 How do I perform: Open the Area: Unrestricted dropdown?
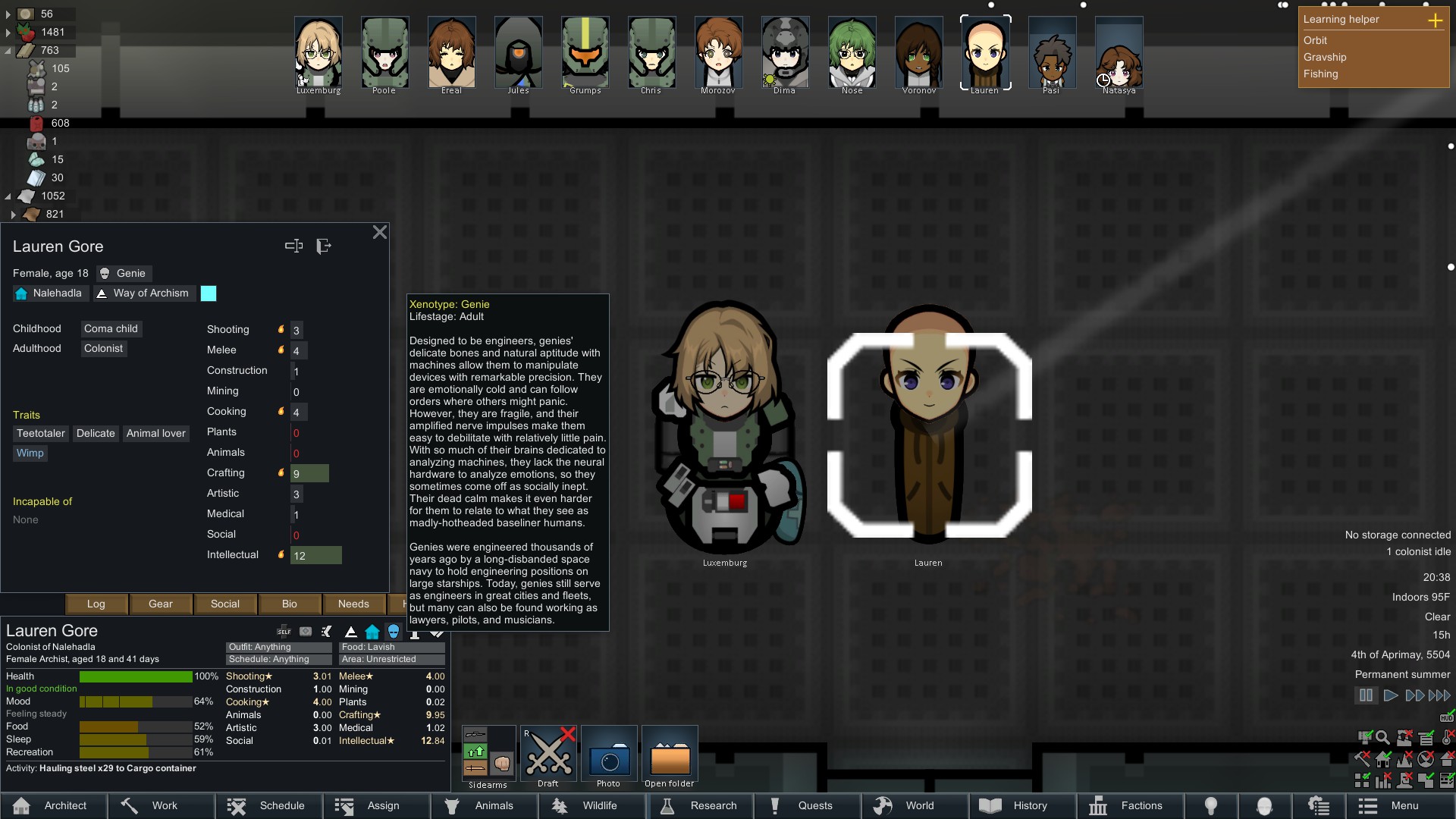(x=391, y=659)
